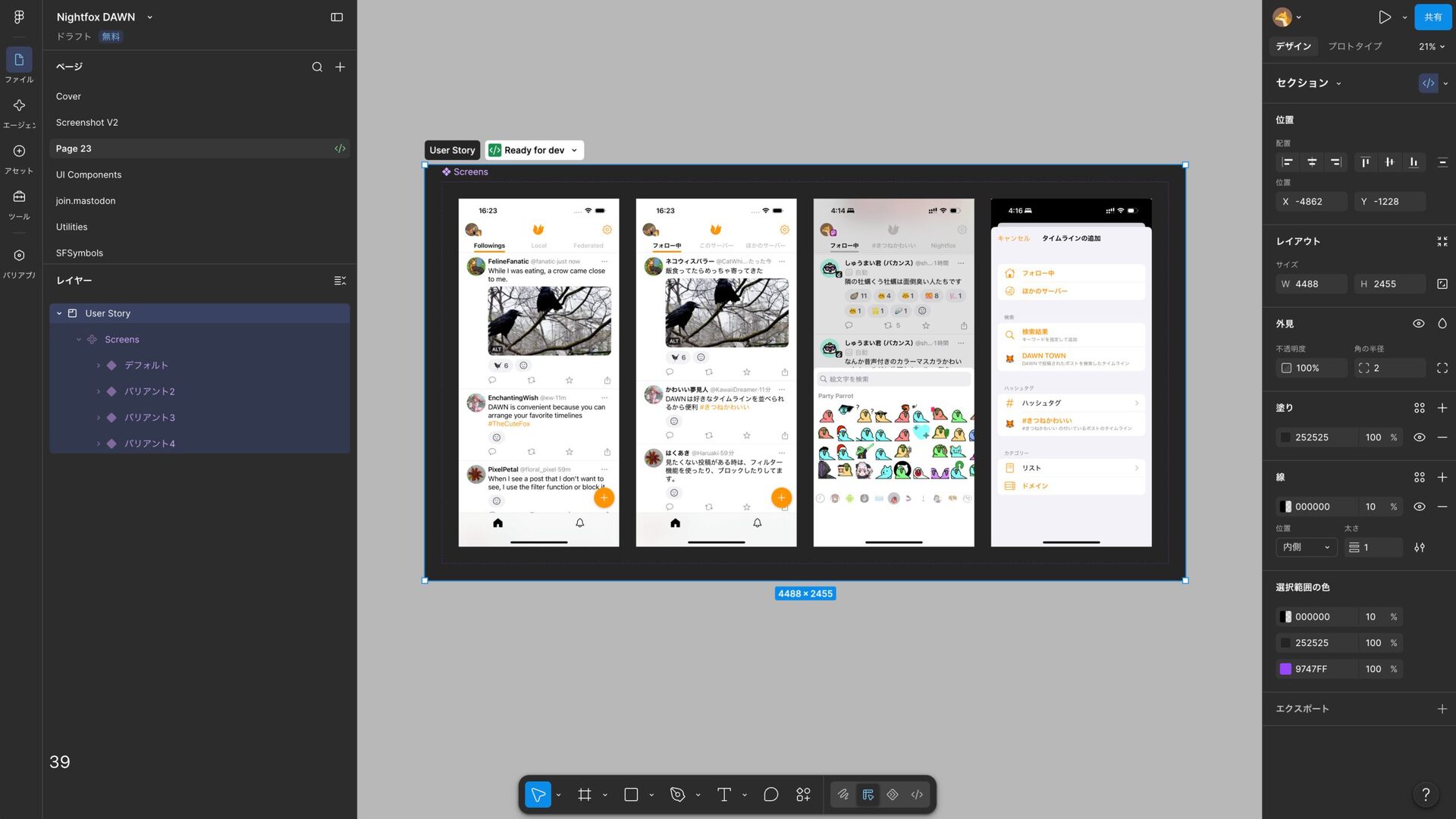
Task: Switch to Dev Mode code icon
Action: pos(917,794)
